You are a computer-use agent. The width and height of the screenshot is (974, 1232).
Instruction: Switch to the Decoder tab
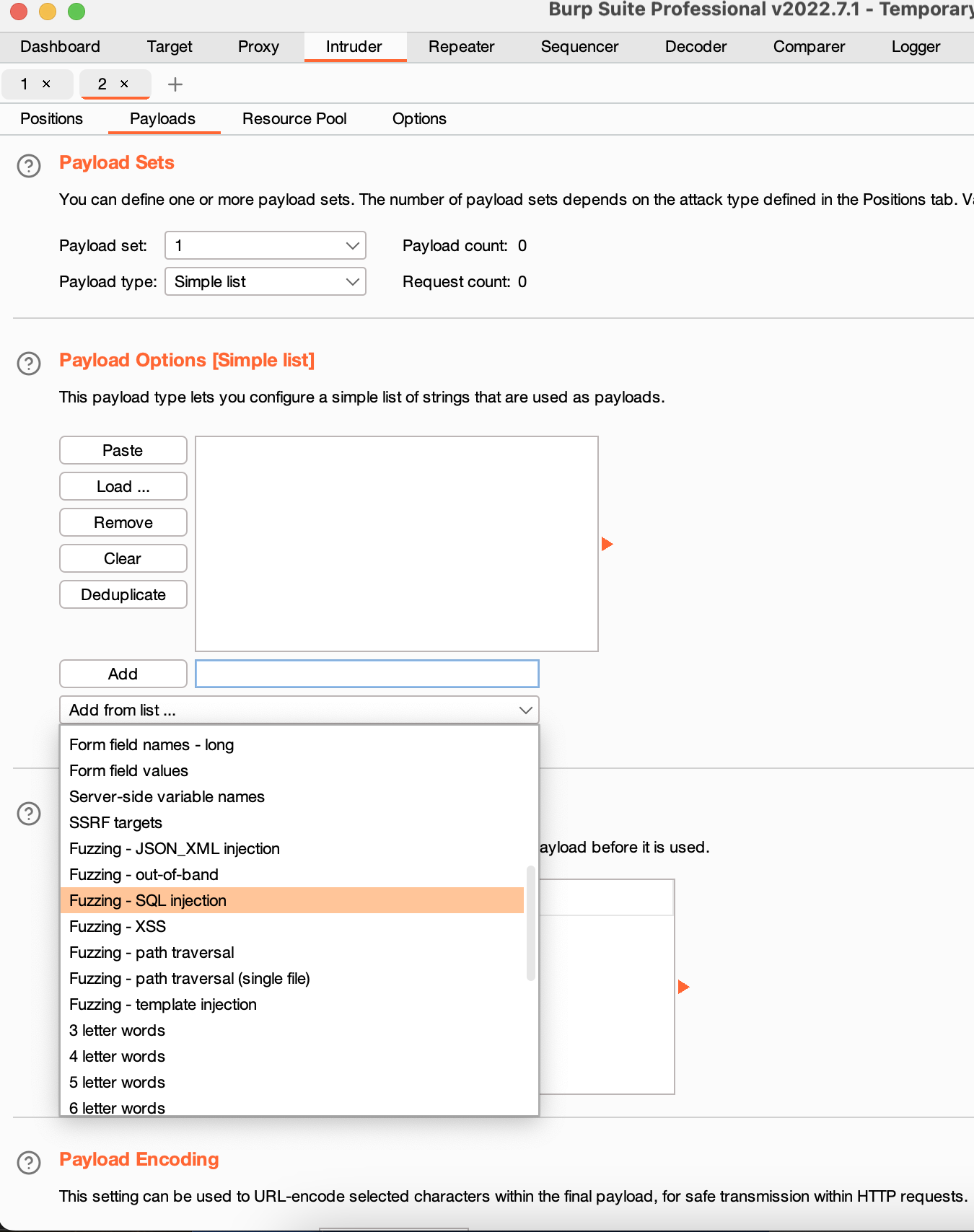click(696, 47)
